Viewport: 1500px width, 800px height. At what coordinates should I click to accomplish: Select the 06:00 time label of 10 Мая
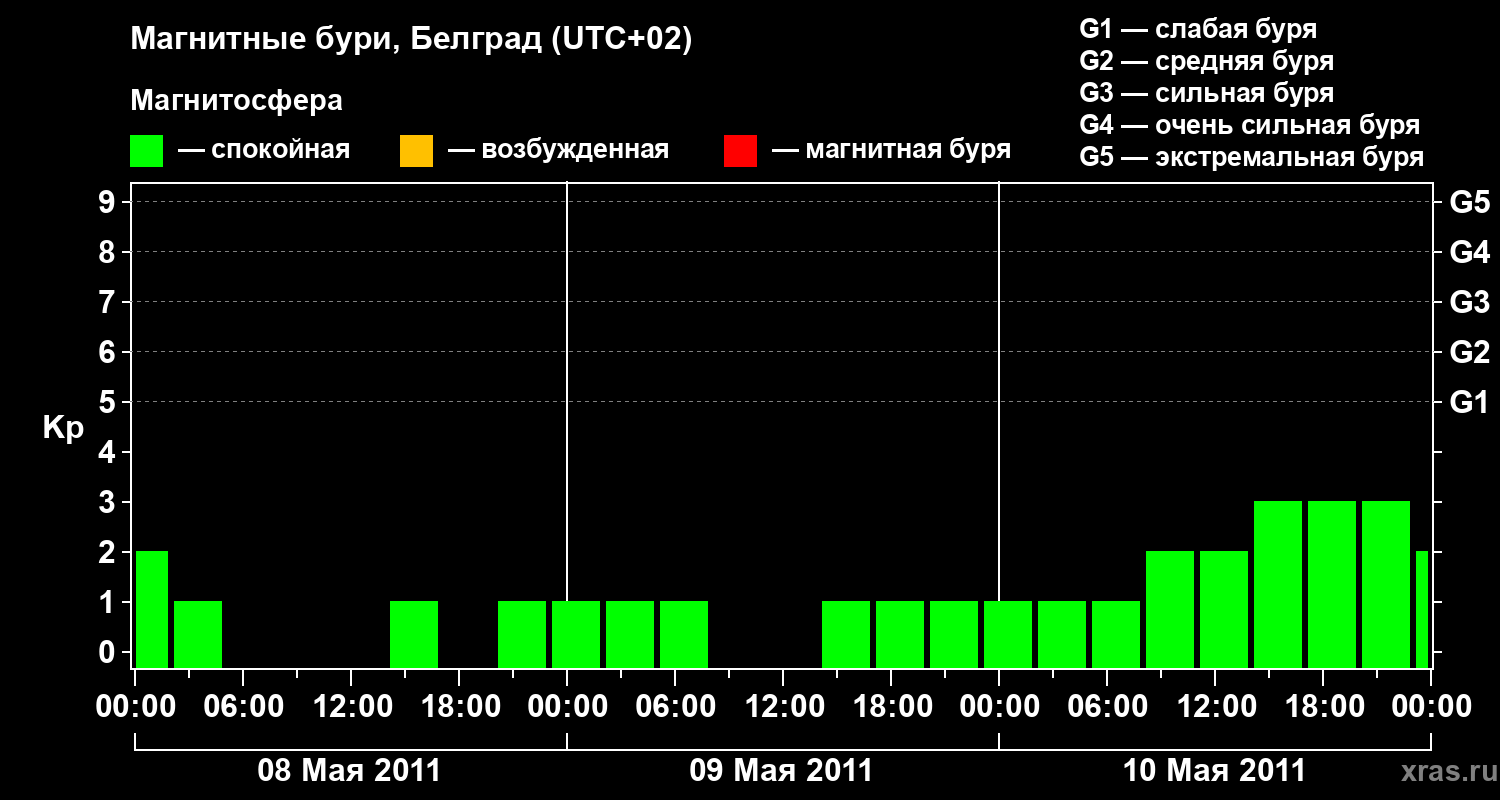coord(1107,707)
